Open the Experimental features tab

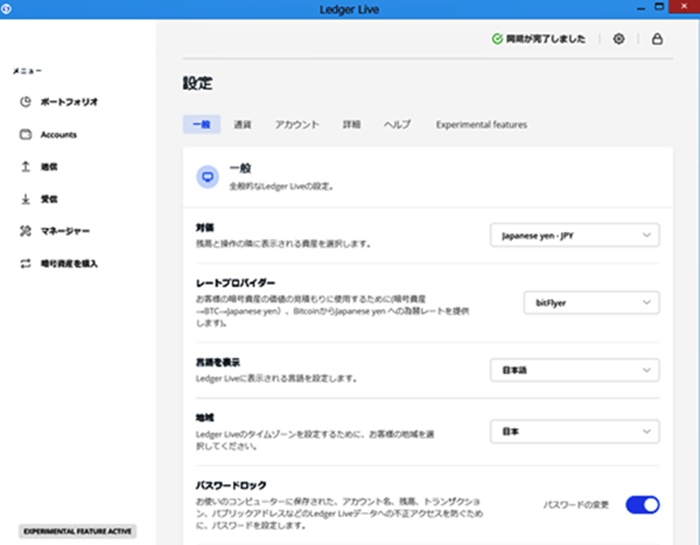[x=481, y=125]
